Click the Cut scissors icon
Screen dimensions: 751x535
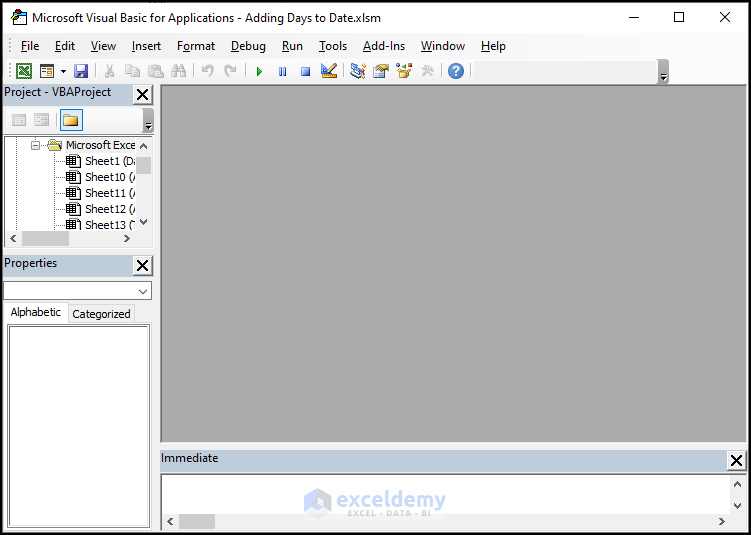[109, 71]
